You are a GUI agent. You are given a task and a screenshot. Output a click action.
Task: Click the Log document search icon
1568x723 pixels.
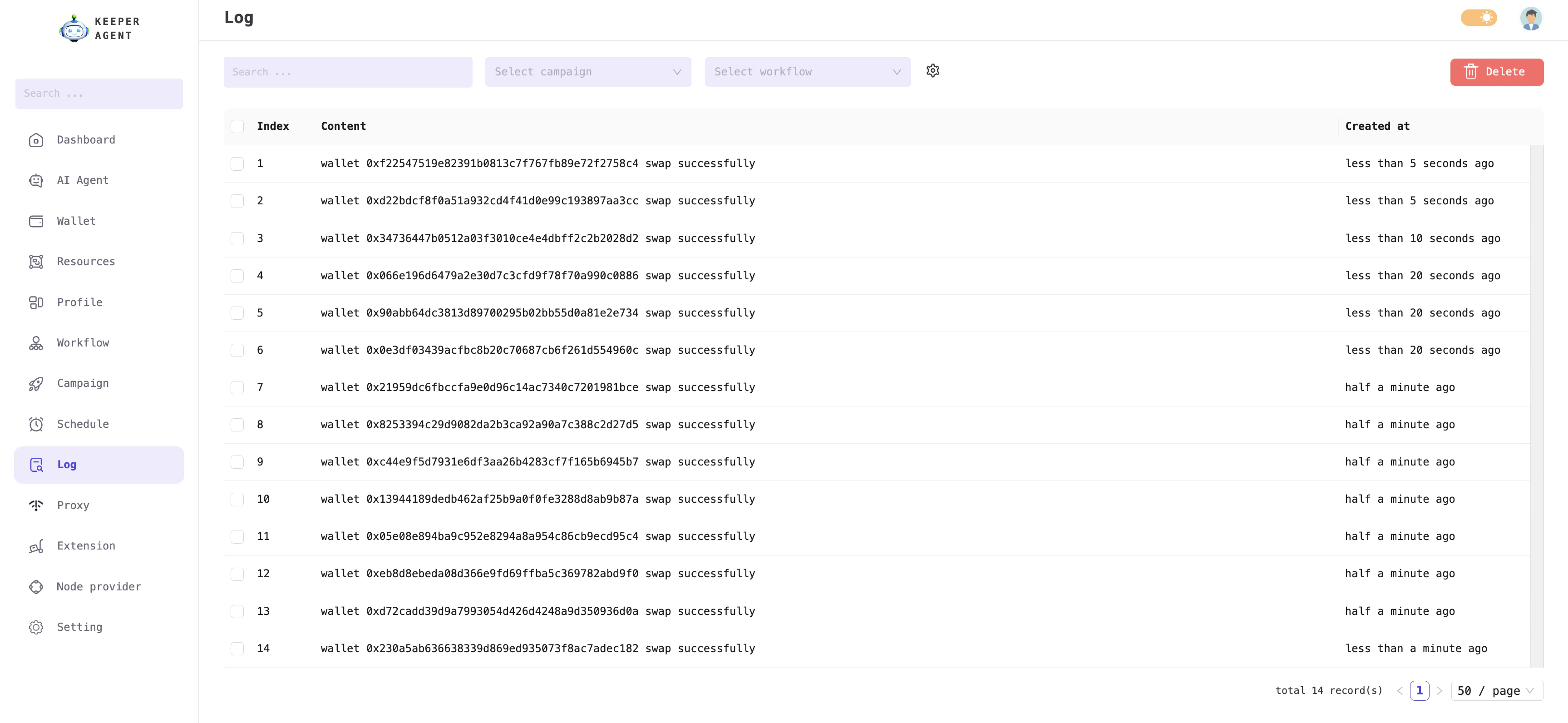pyautogui.click(x=36, y=465)
